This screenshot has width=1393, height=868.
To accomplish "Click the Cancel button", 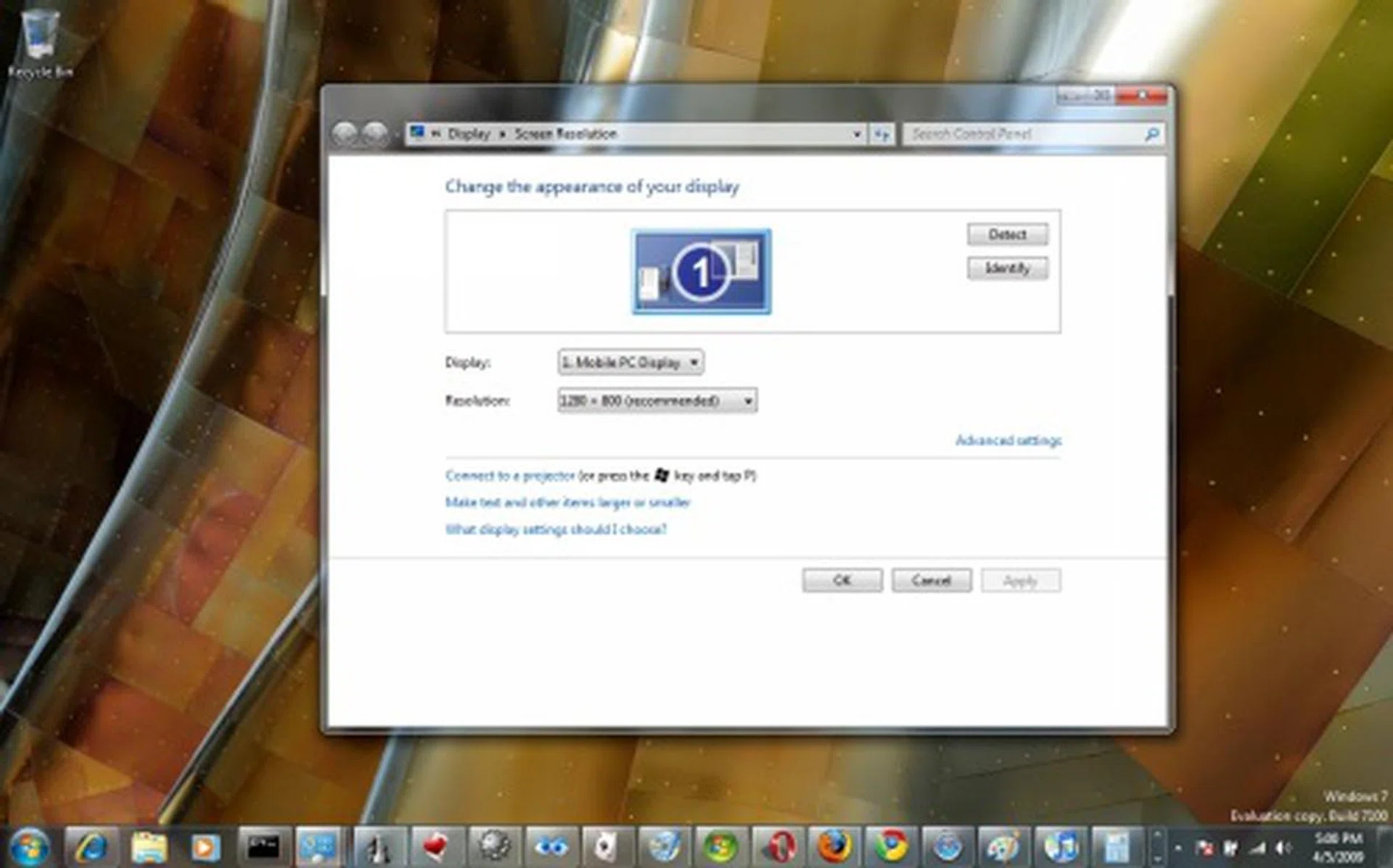I will pyautogui.click(x=931, y=580).
